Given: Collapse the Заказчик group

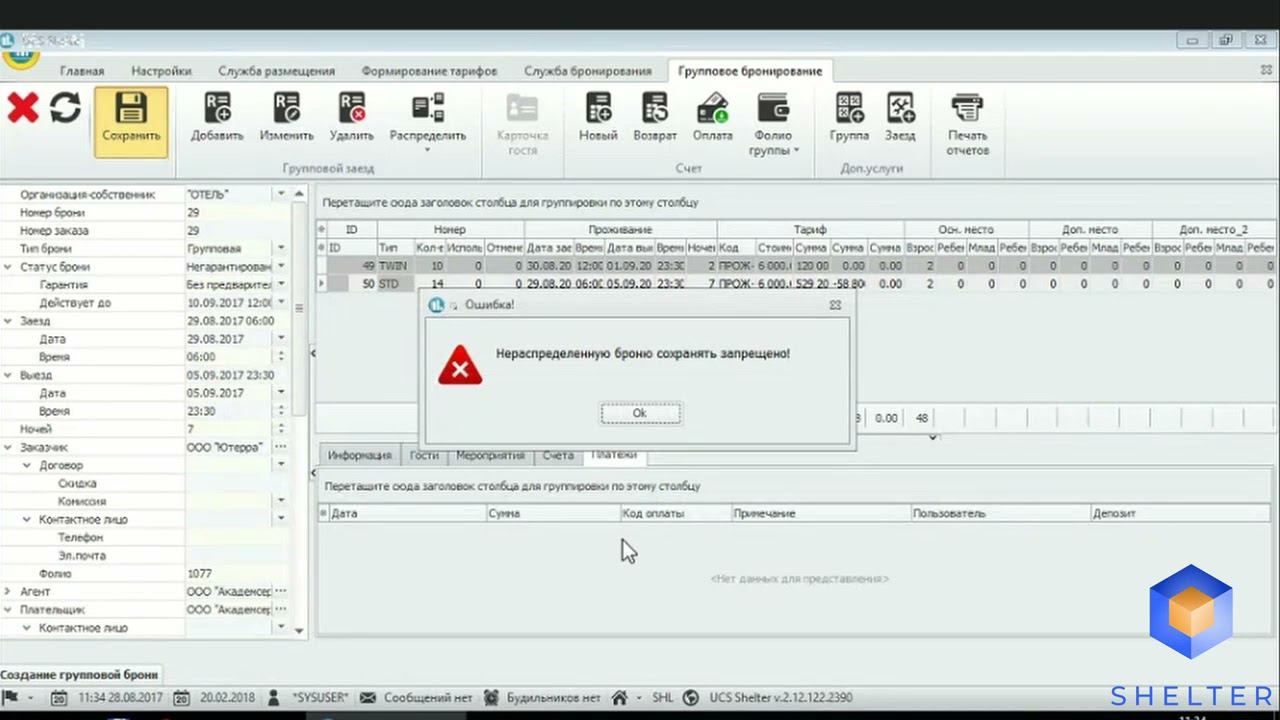Looking at the screenshot, I should pos(8,447).
